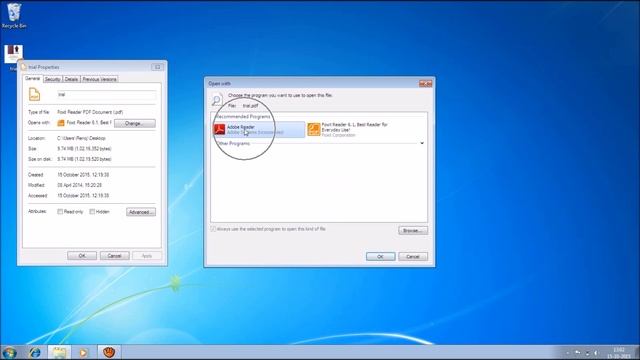
Task: Close the Open with dialog
Action: pyautogui.click(x=426, y=84)
